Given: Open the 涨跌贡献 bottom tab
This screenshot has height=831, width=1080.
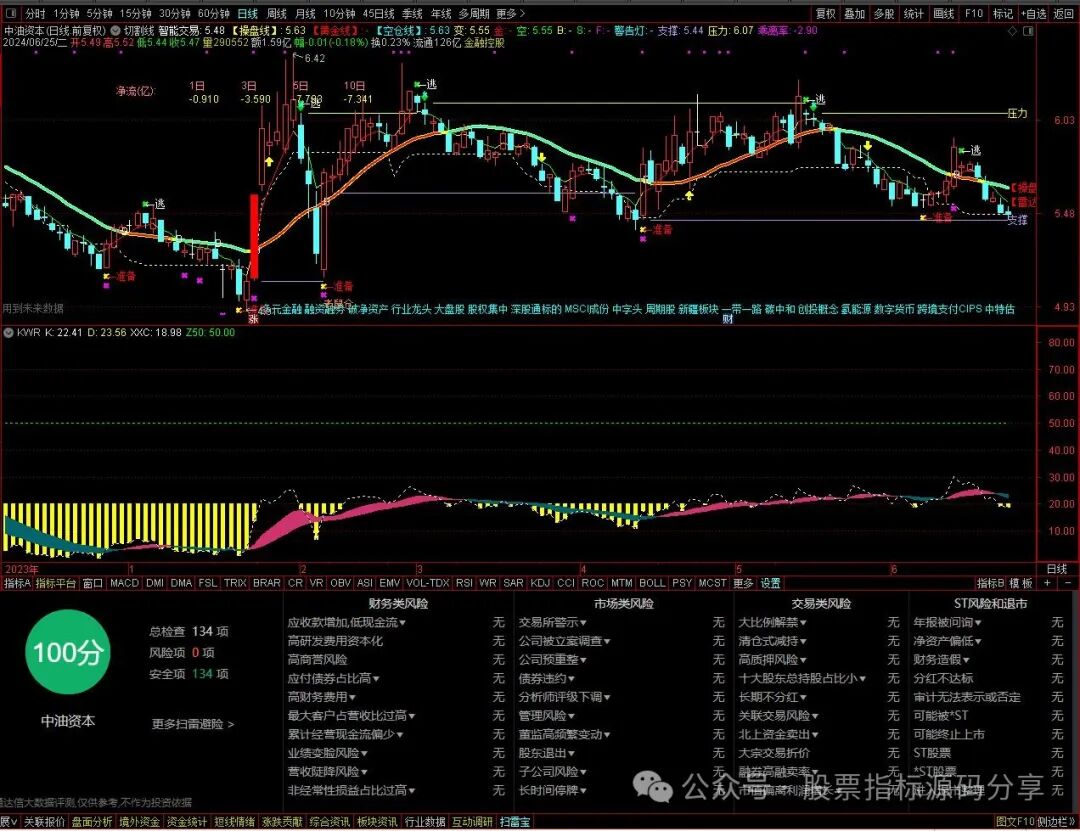Looking at the screenshot, I should (282, 822).
